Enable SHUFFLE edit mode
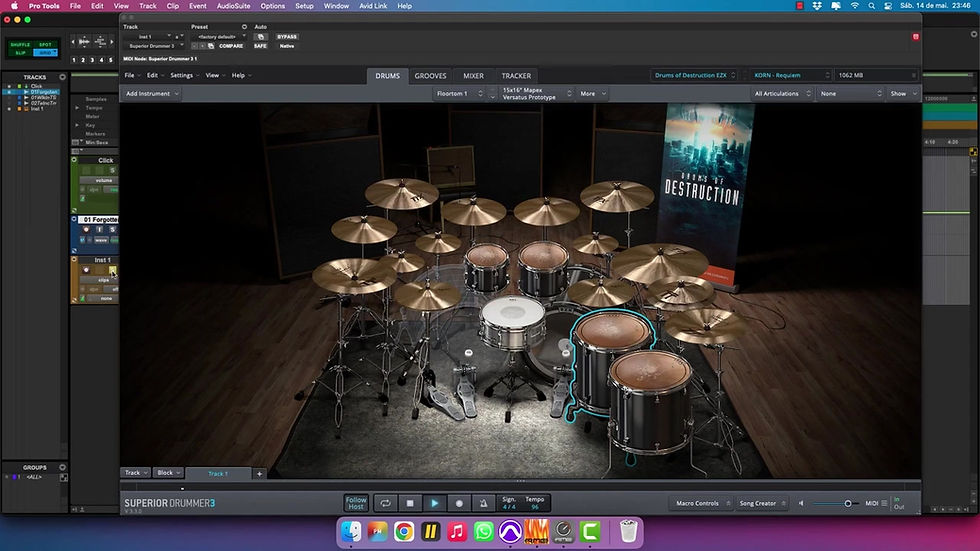Image resolution: width=980 pixels, height=551 pixels. click(20, 45)
